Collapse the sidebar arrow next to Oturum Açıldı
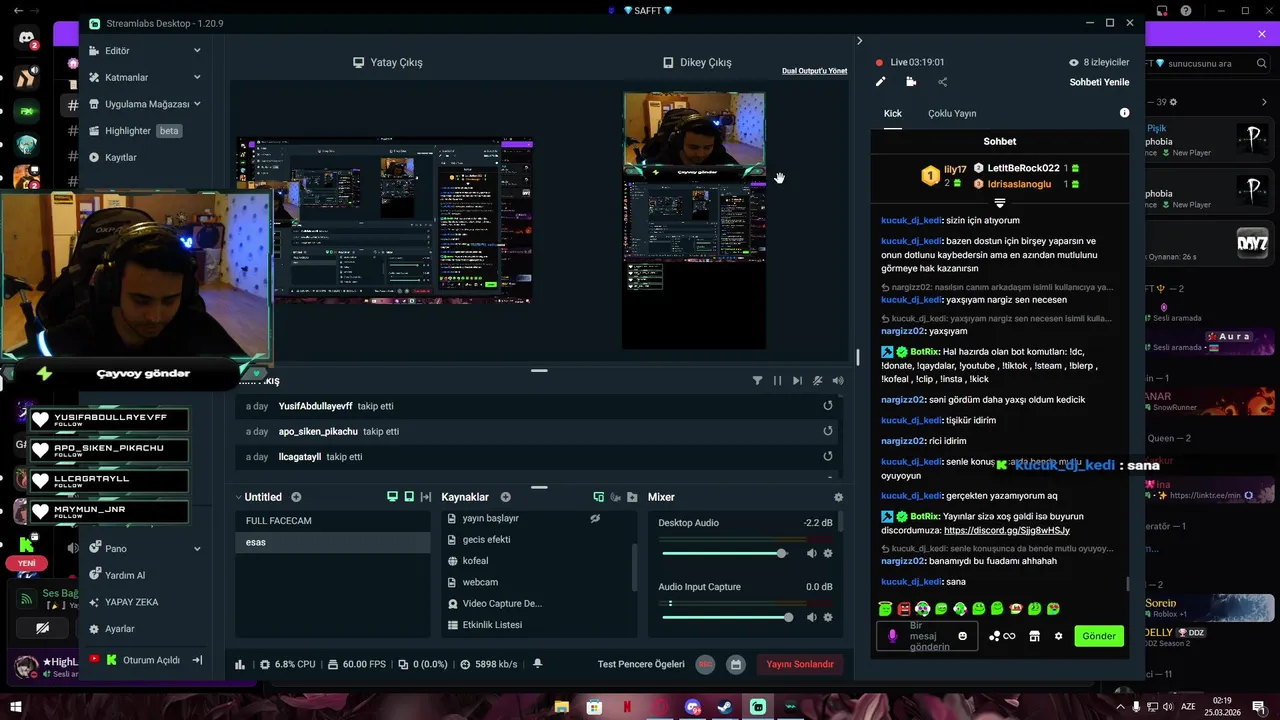 point(197,660)
